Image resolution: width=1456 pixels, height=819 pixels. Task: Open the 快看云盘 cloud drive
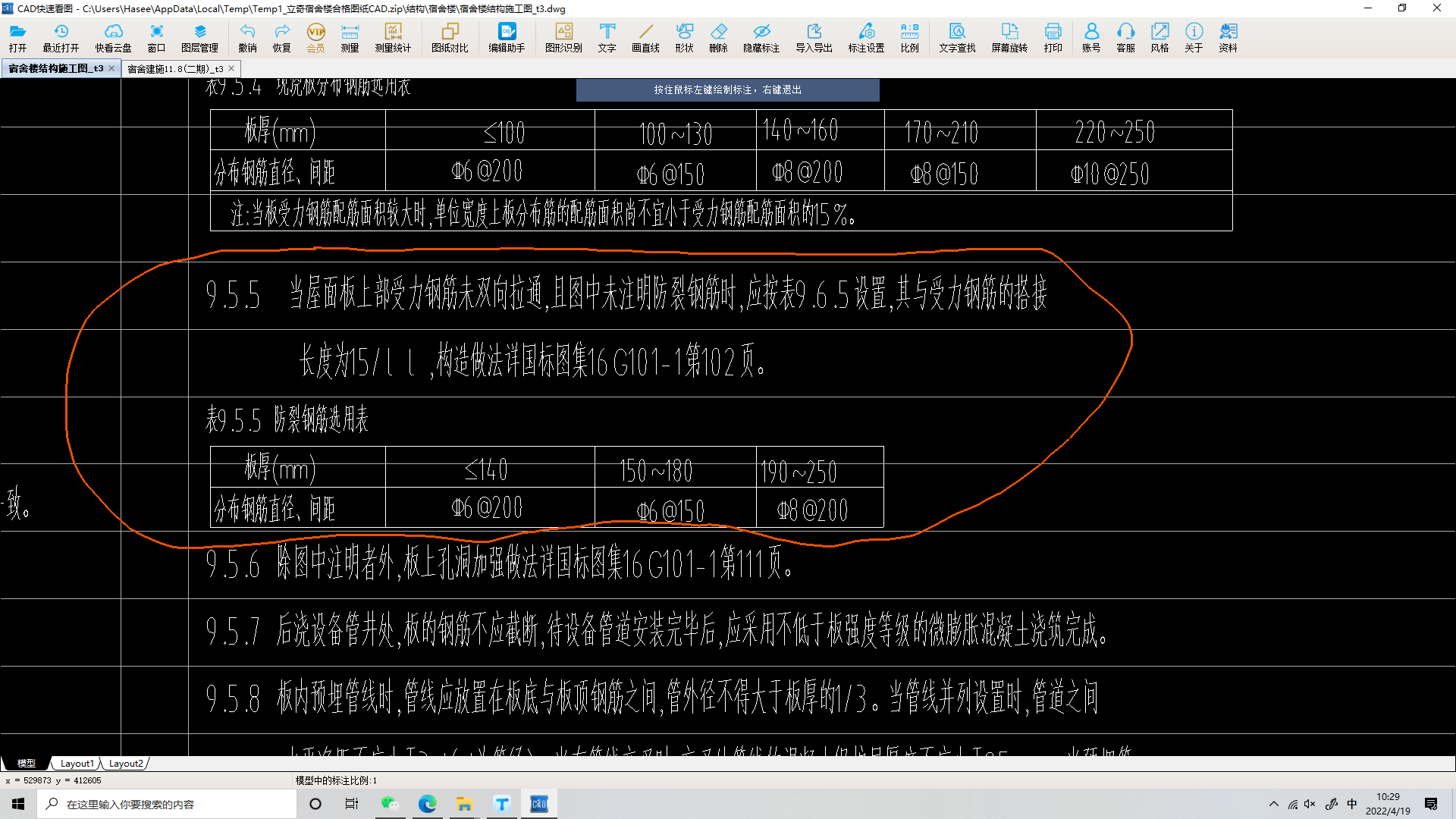pos(113,37)
